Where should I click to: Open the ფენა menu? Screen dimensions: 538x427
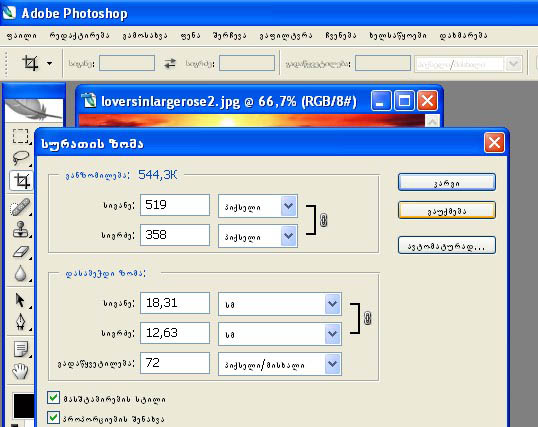[190, 35]
